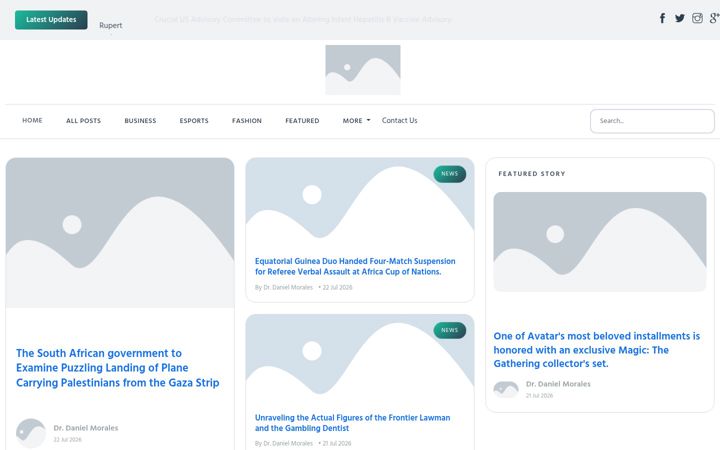Expand the More dropdown menu
Image resolution: width=720 pixels, height=450 pixels.
coord(356,121)
